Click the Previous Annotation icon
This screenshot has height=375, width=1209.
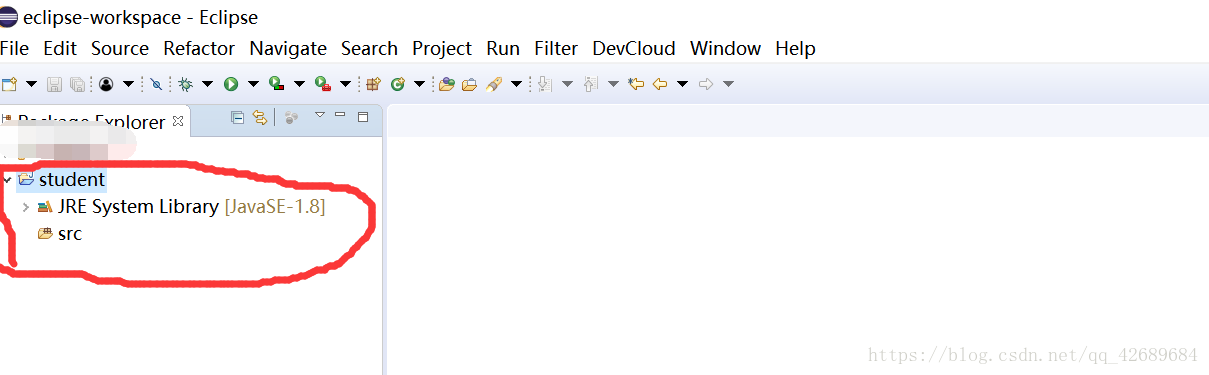click(590, 84)
